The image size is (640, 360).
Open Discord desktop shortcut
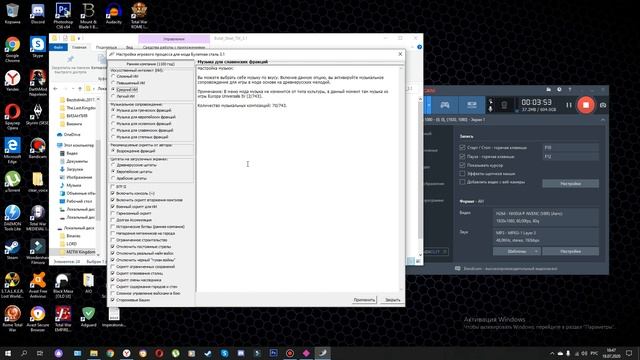(38, 13)
